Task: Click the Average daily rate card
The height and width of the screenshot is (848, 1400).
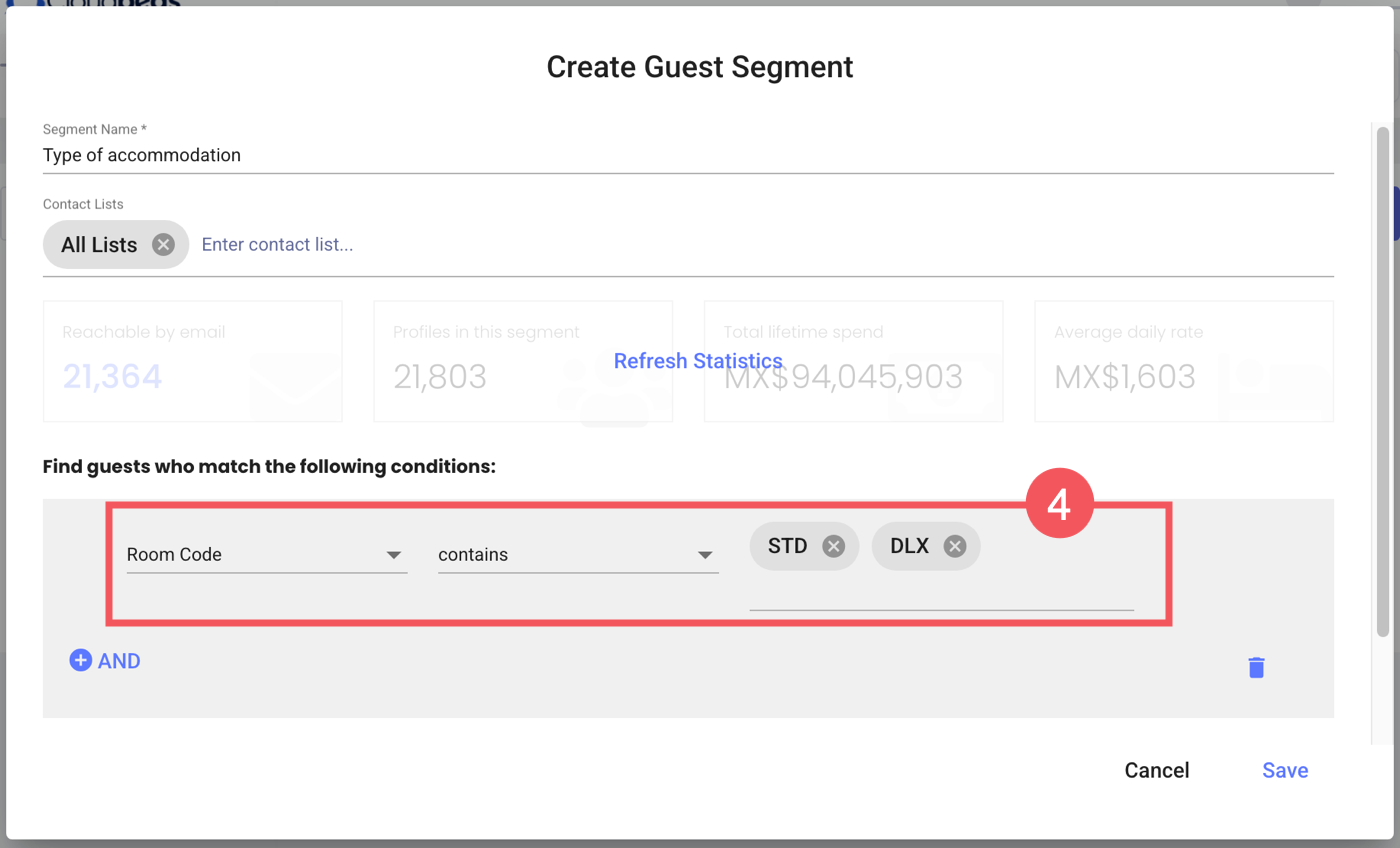Action: [x=1183, y=361]
